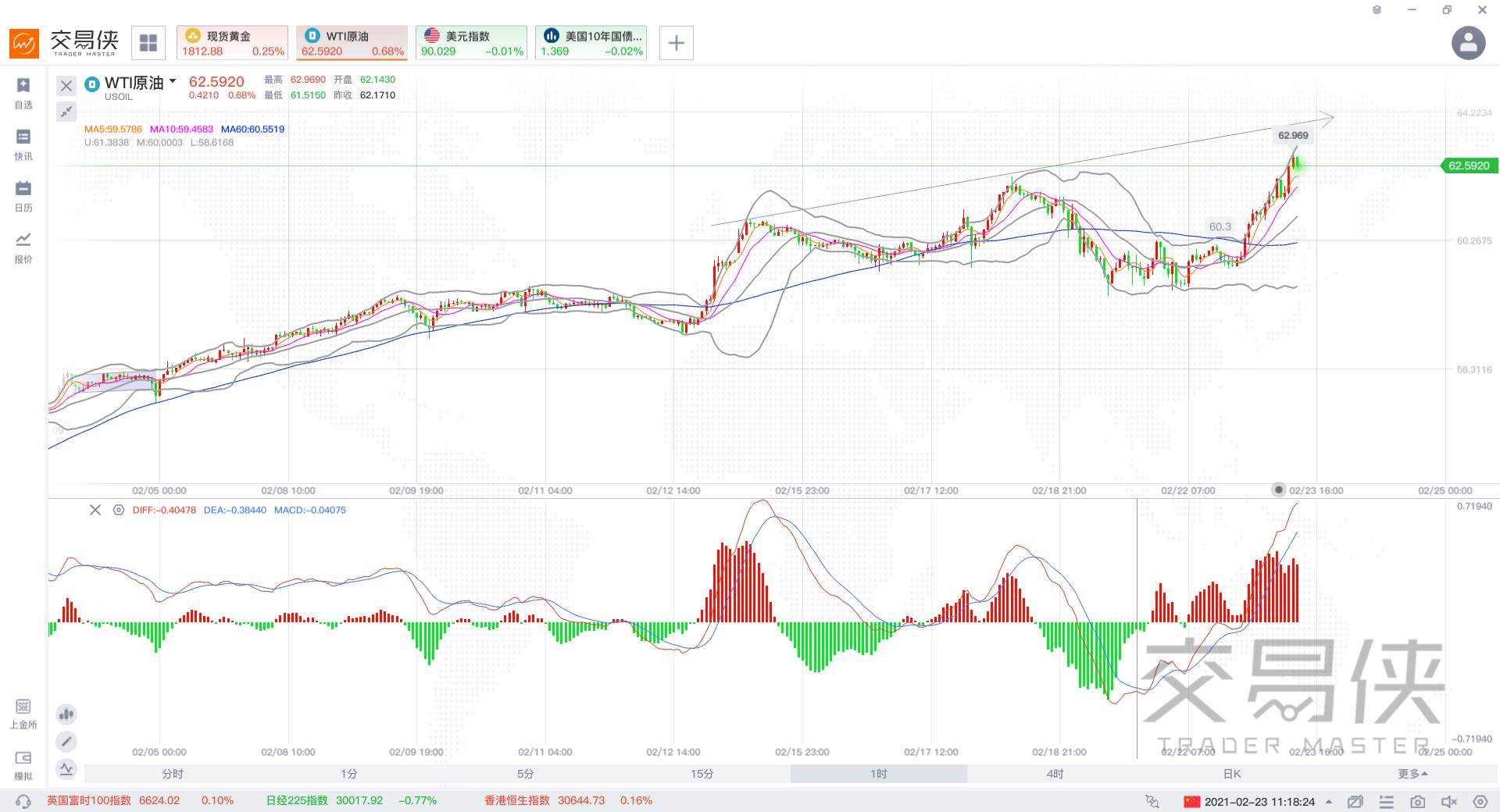1500x812 pixels.
Task: Switch to the WTI原油 tab
Action: (352, 43)
